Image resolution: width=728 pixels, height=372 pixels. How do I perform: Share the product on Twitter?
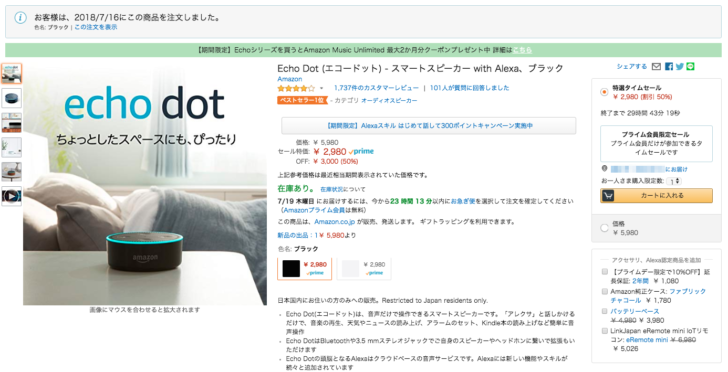click(680, 67)
